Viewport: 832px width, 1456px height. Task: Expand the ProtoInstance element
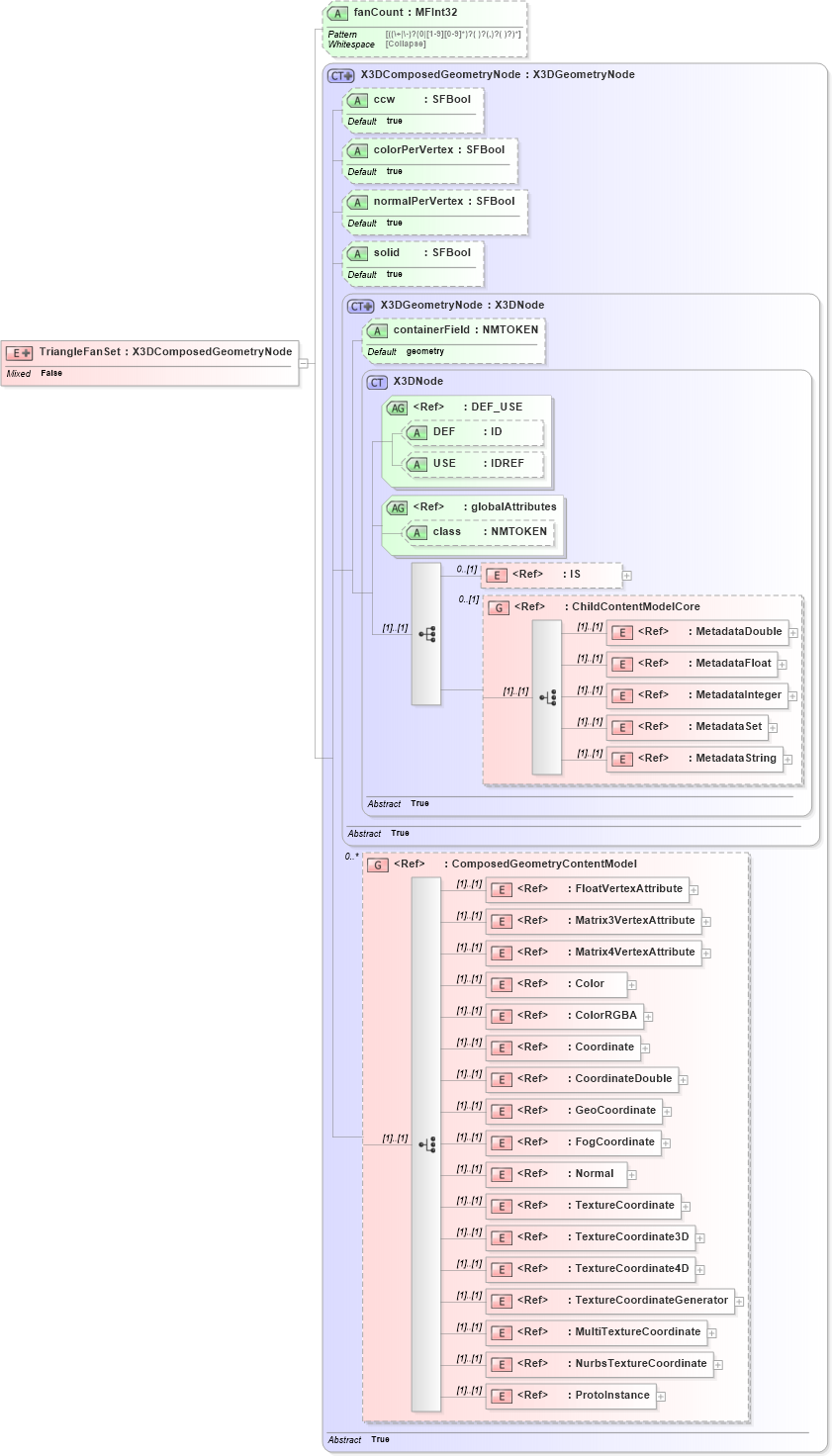click(x=662, y=1397)
